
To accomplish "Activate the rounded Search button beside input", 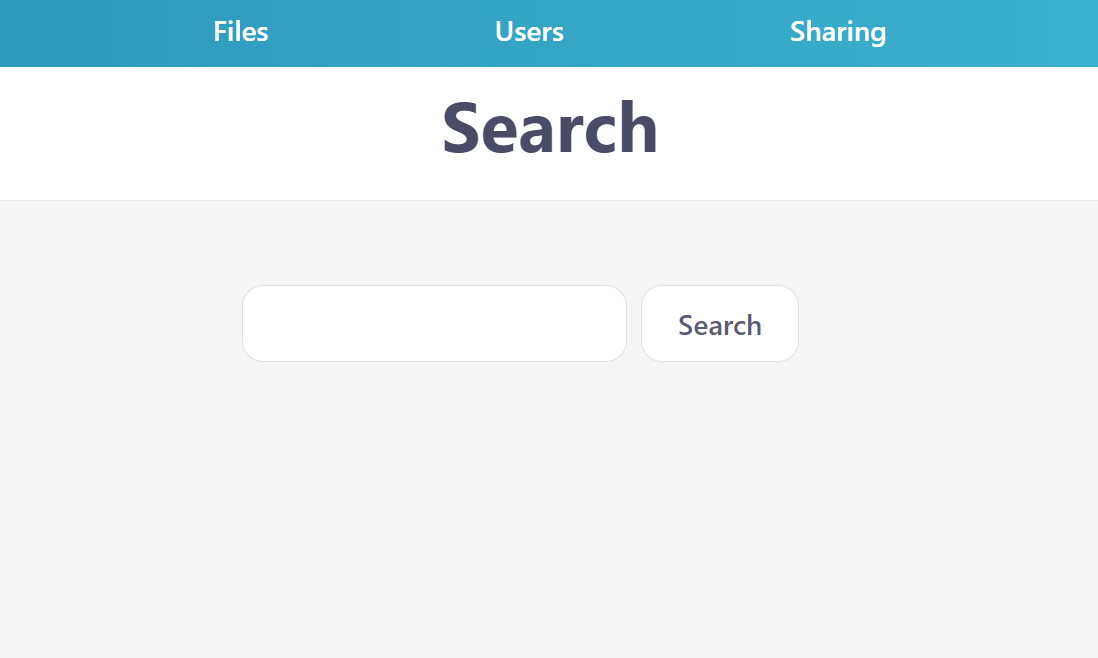I will click(x=720, y=323).
